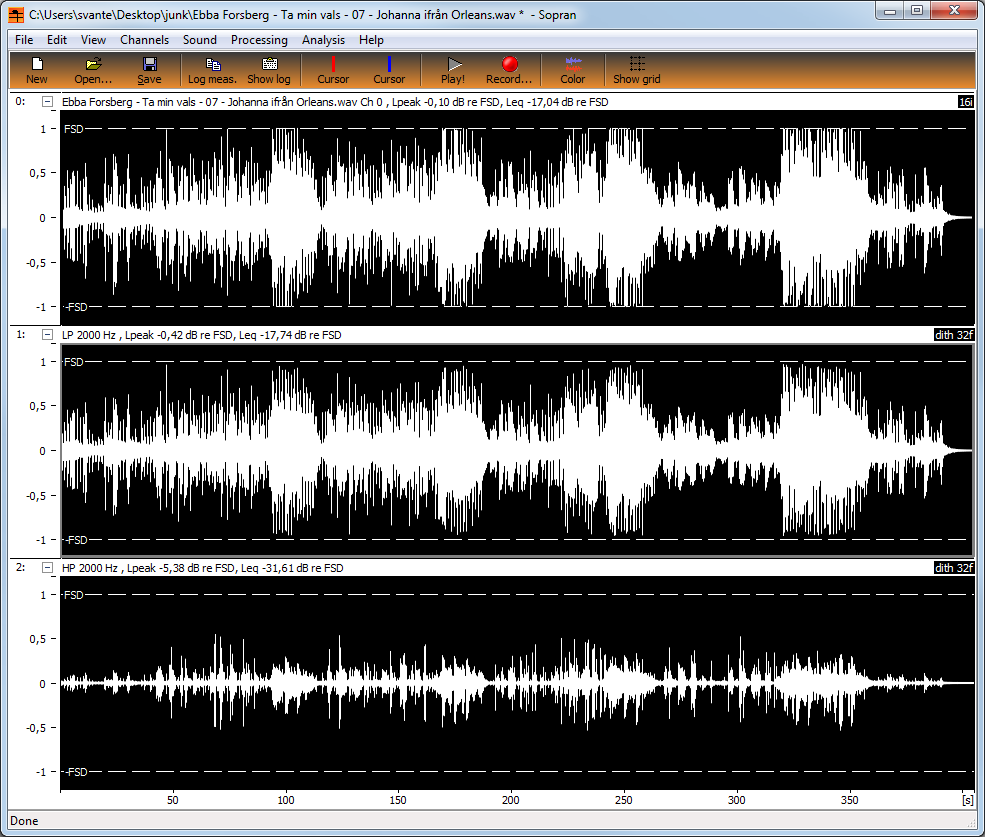This screenshot has width=985, height=837.
Task: Open the Processing menu
Action: [259, 40]
